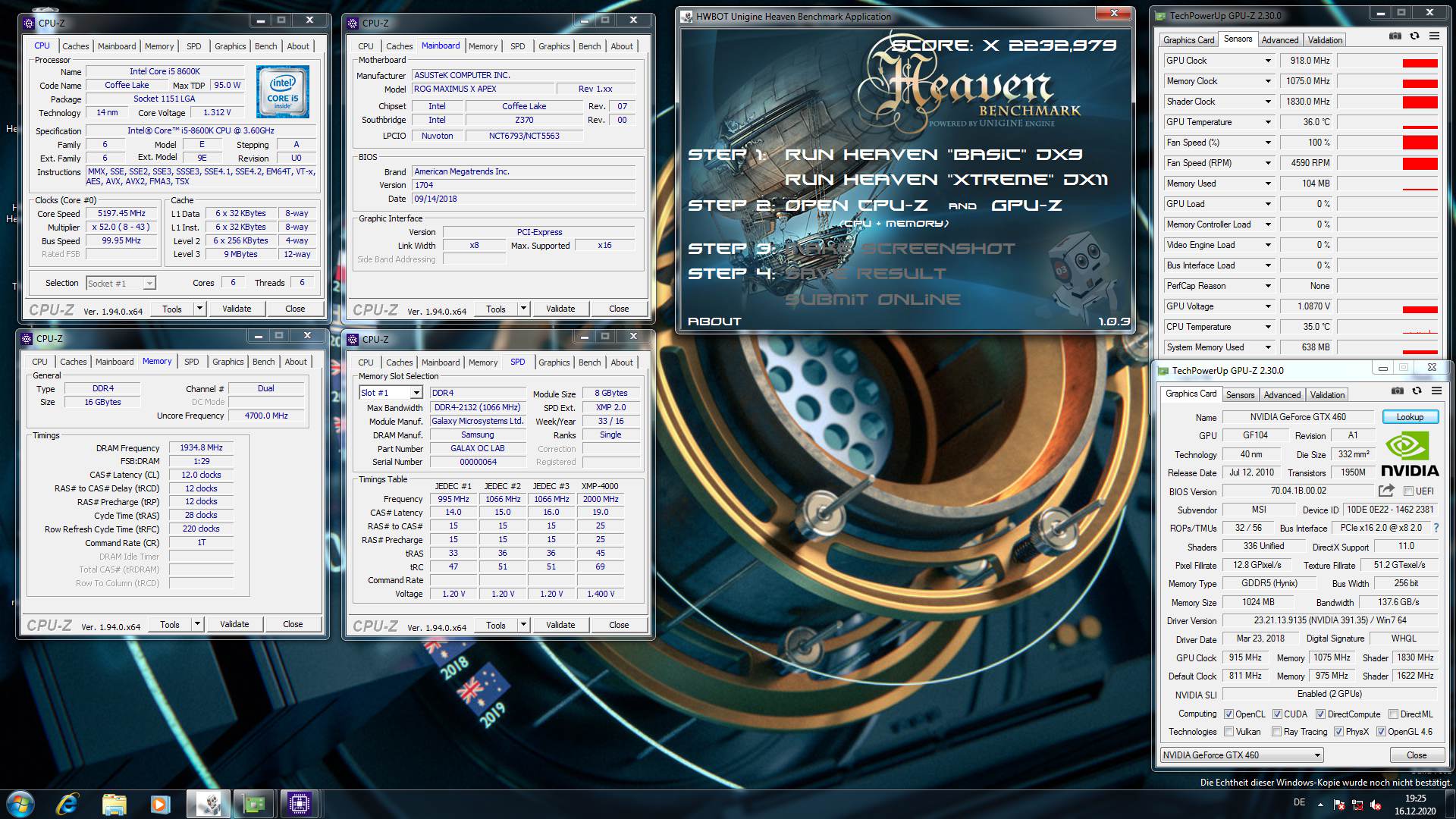Click the DE language indicator in taskbar

1299,802
